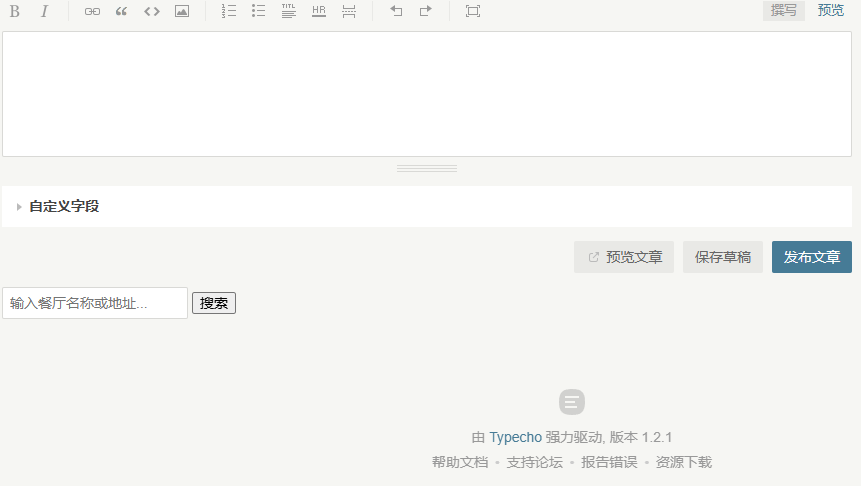Switch to the 撰写 tab
Image resolution: width=861 pixels, height=486 pixels.
784,10
